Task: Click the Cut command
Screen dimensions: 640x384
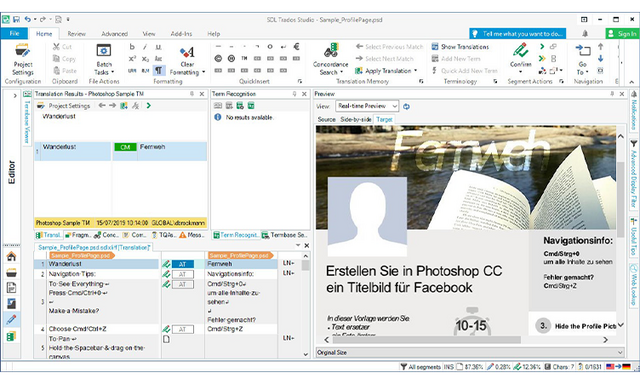Action: tap(62, 47)
